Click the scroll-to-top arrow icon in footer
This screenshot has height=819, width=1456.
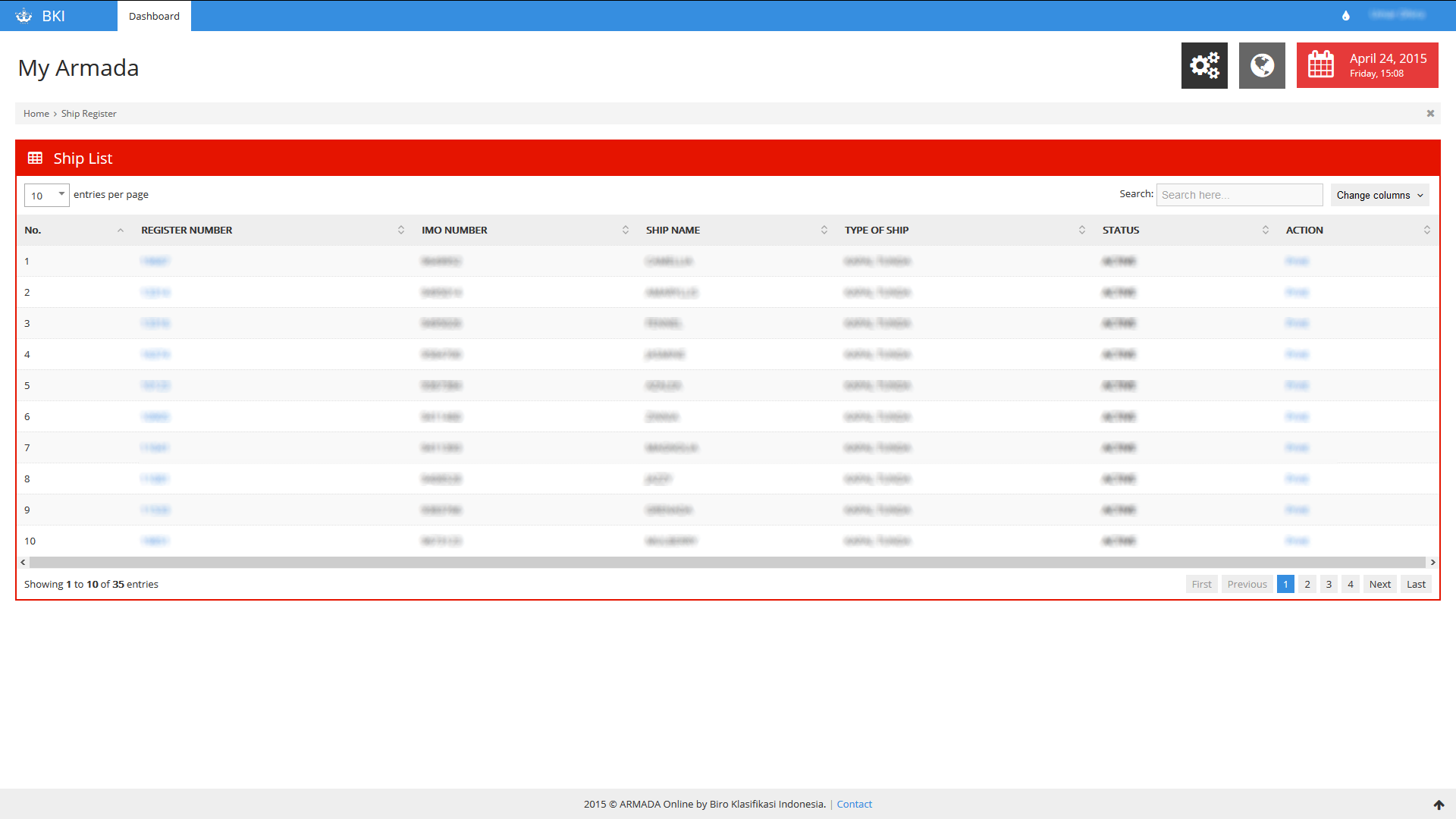(1439, 805)
